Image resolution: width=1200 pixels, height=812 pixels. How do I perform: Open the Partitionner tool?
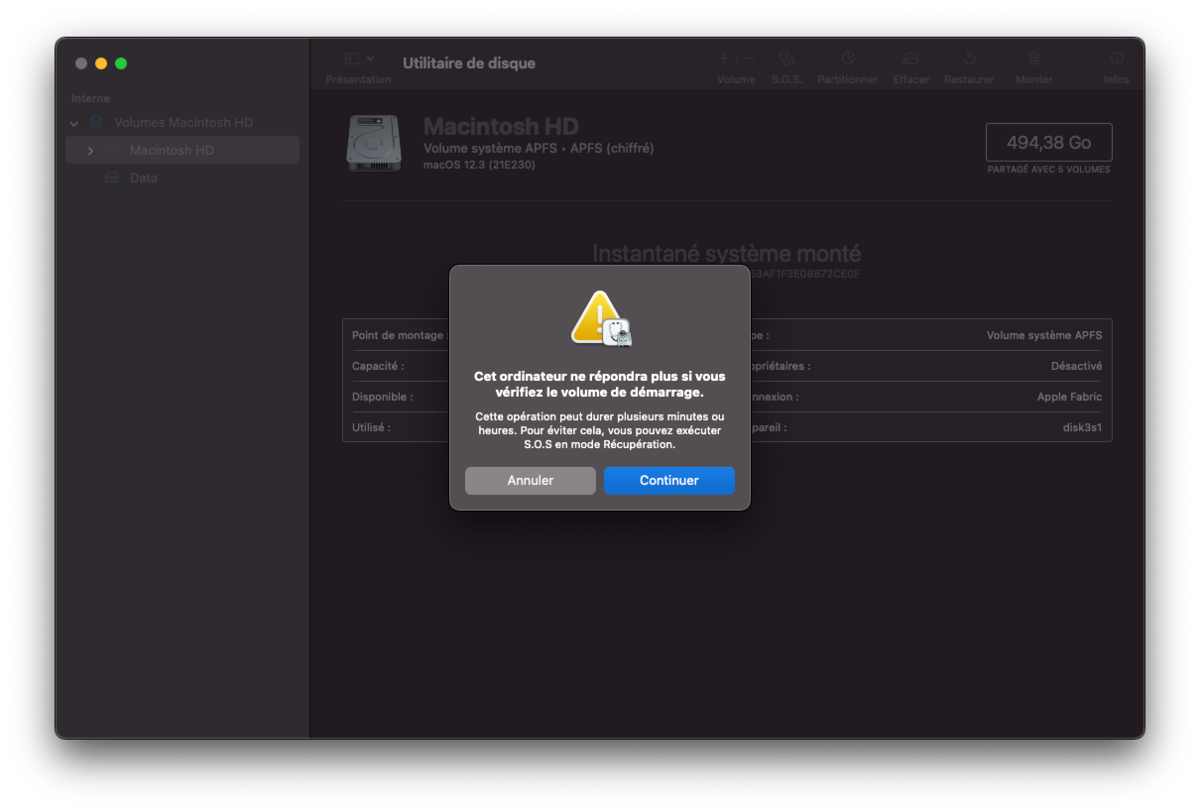pyautogui.click(x=847, y=59)
